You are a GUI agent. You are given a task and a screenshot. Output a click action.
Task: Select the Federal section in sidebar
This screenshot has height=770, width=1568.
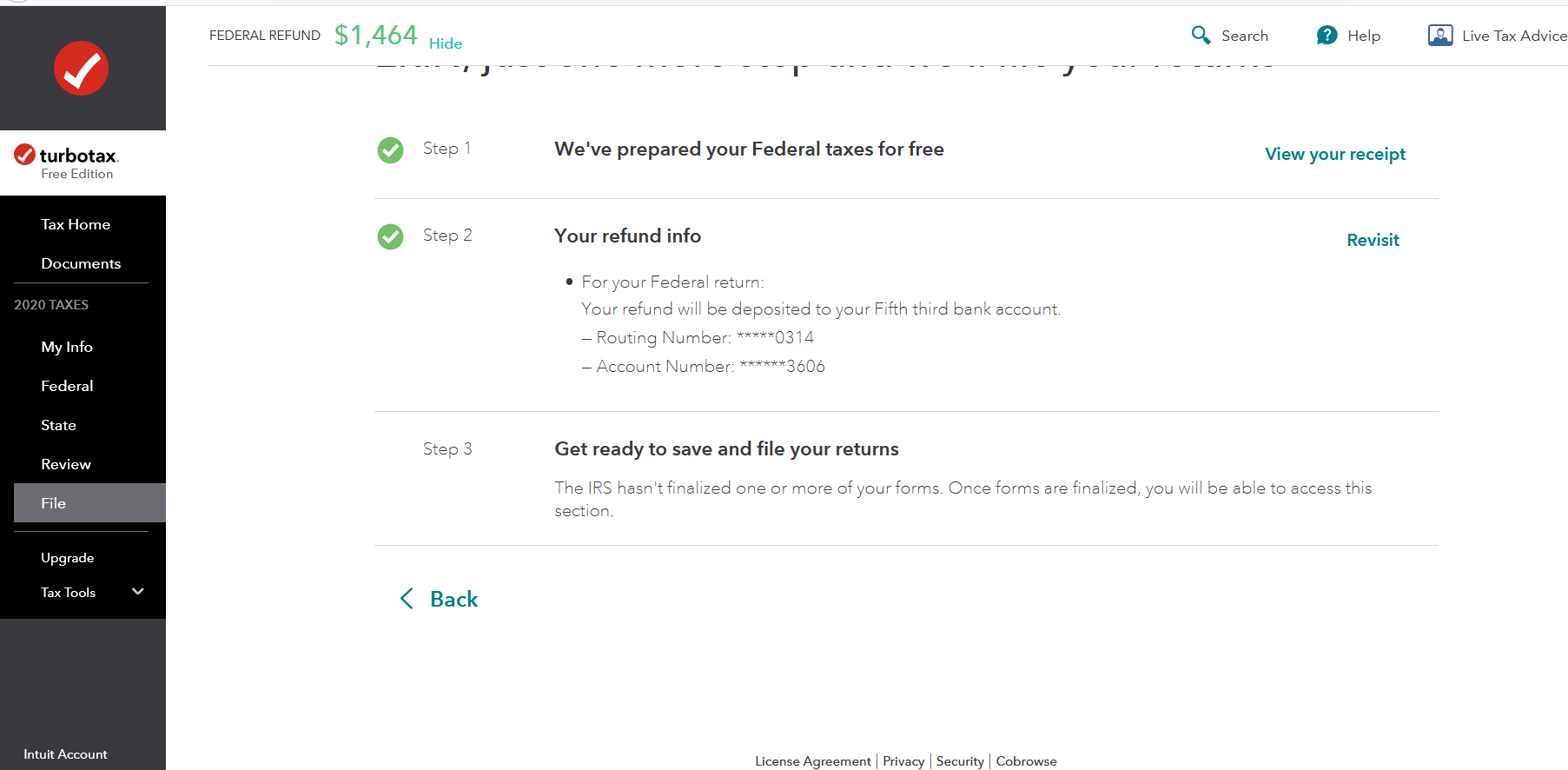click(x=67, y=386)
